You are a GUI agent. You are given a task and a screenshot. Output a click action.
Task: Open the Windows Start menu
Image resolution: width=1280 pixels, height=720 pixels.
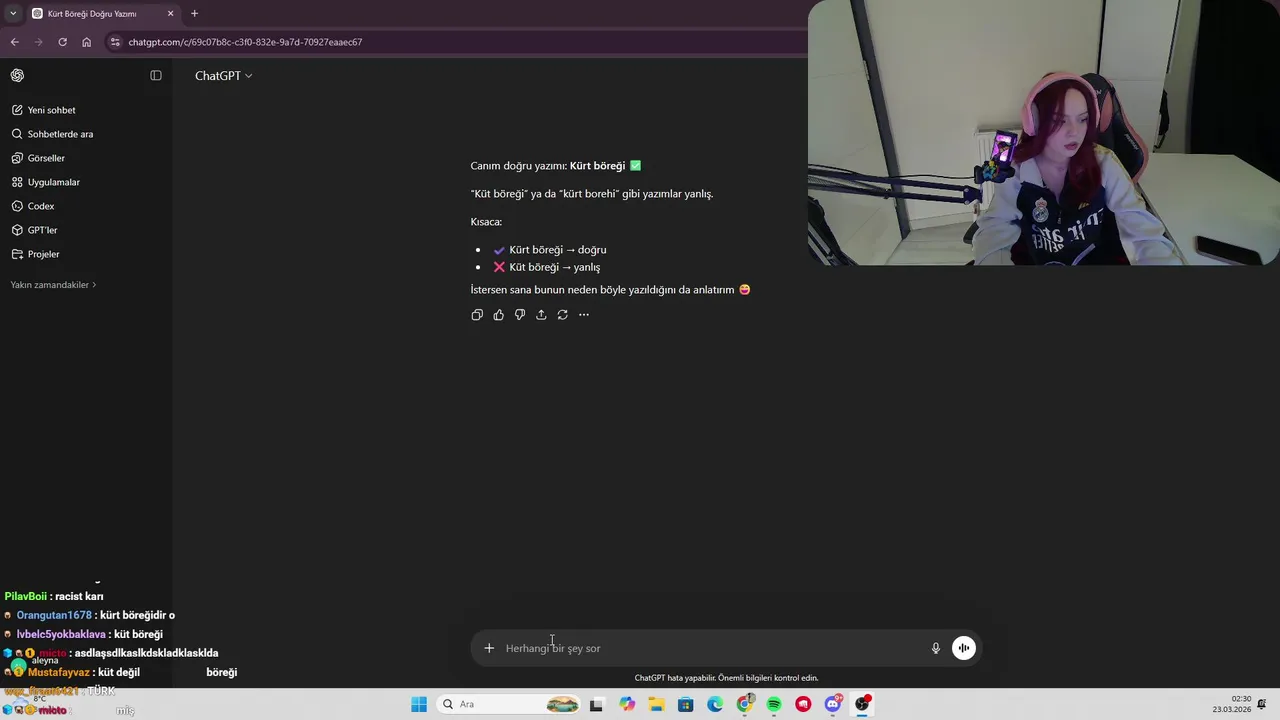click(x=419, y=705)
